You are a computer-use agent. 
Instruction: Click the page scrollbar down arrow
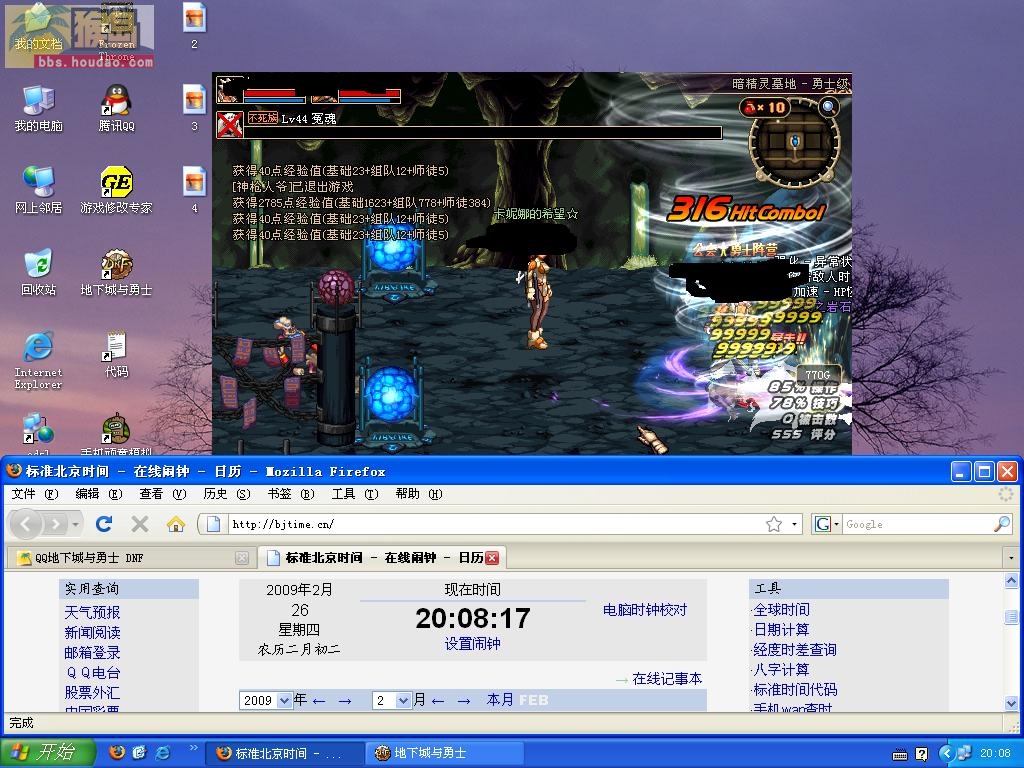(1011, 703)
